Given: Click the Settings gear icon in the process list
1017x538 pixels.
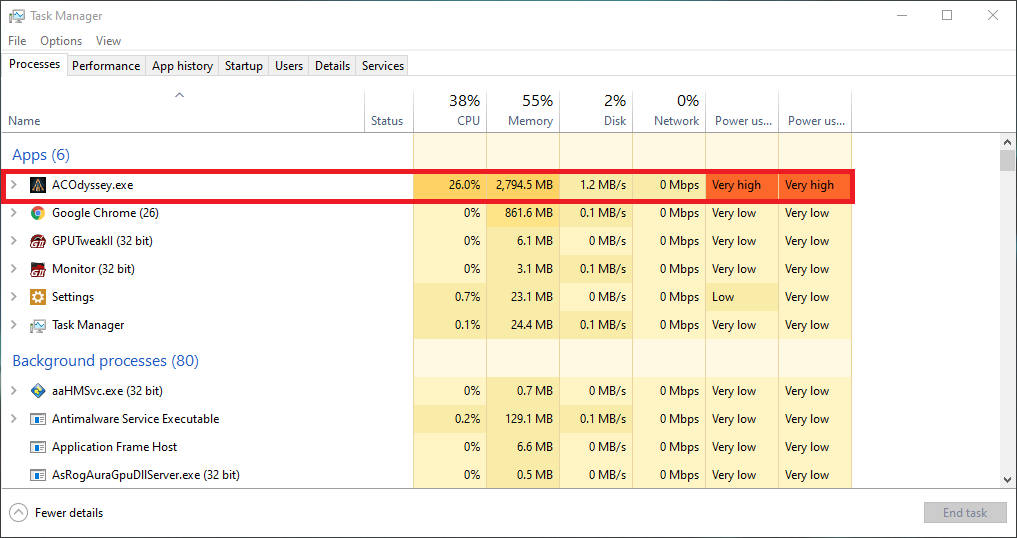Looking at the screenshot, I should click(38, 297).
